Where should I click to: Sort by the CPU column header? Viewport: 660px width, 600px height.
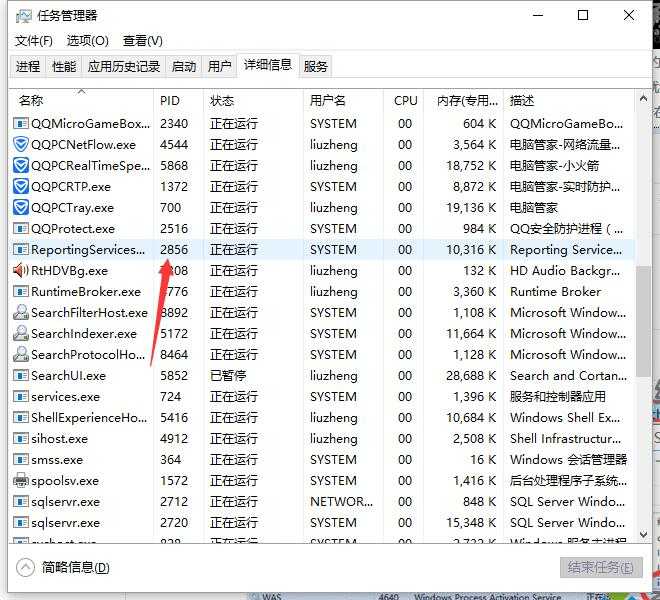404,101
